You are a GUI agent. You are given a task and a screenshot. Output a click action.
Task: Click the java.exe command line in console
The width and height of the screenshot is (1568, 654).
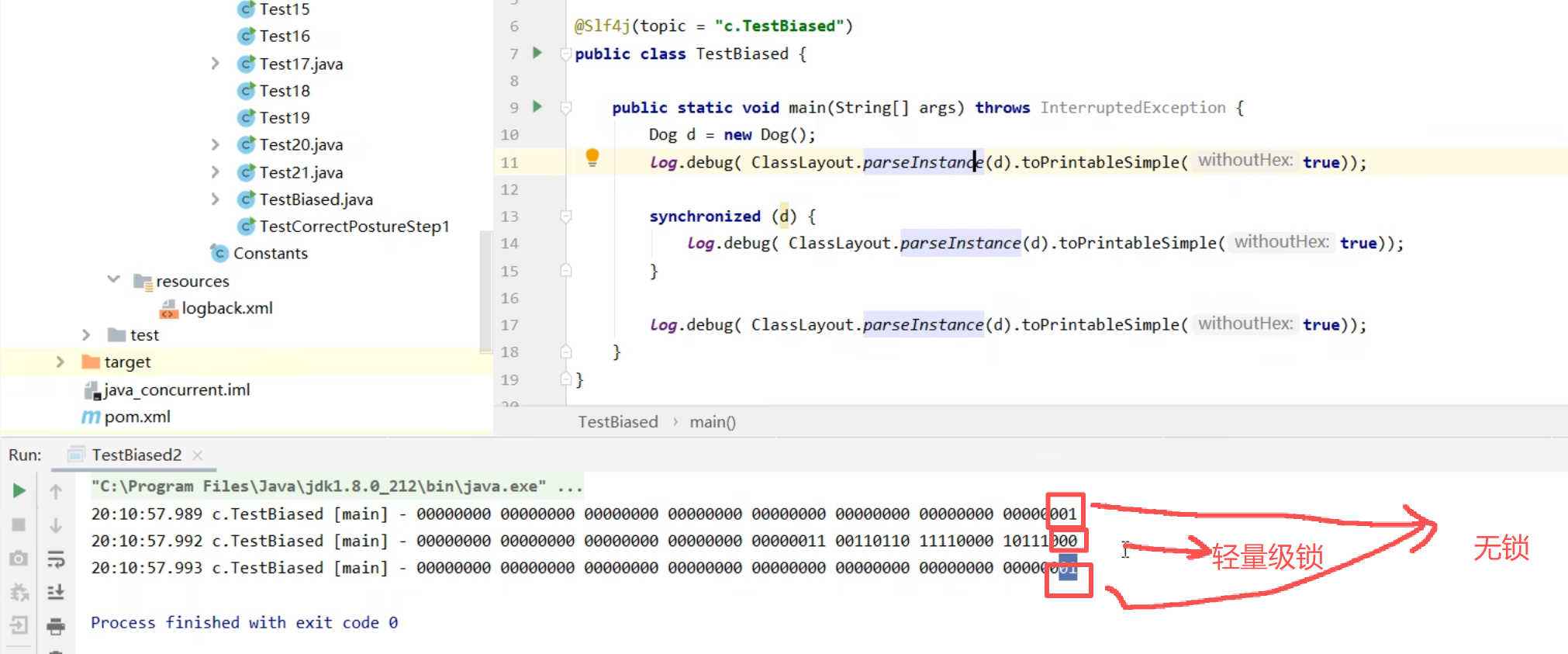[x=337, y=486]
